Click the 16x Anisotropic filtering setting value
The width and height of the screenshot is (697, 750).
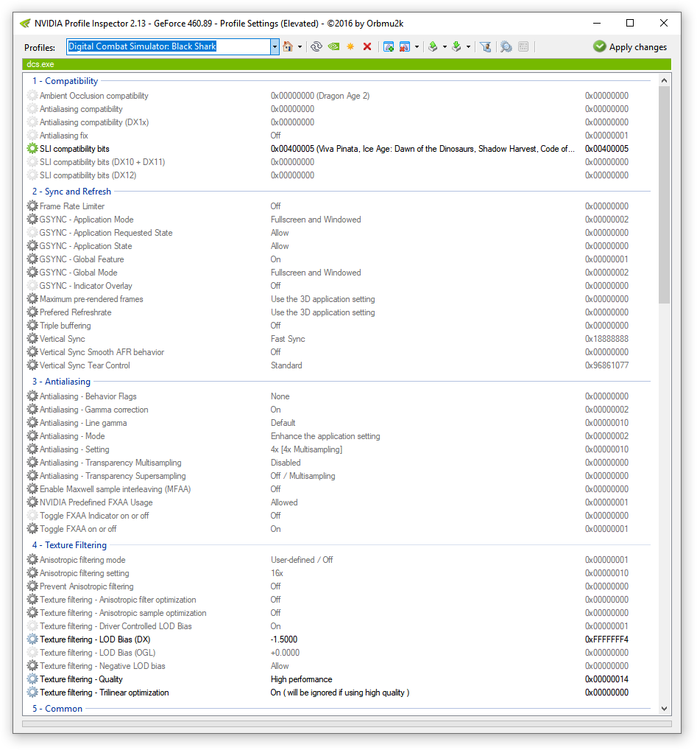pos(277,573)
